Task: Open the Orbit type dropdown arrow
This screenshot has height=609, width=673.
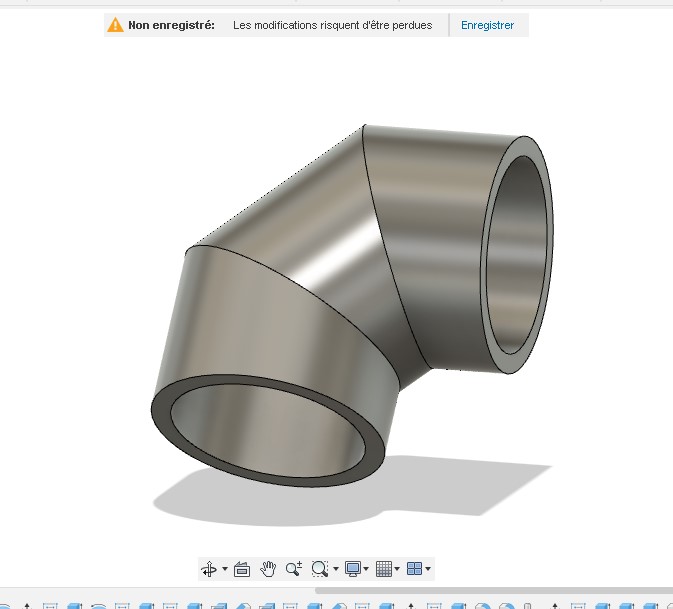Action: (225, 569)
